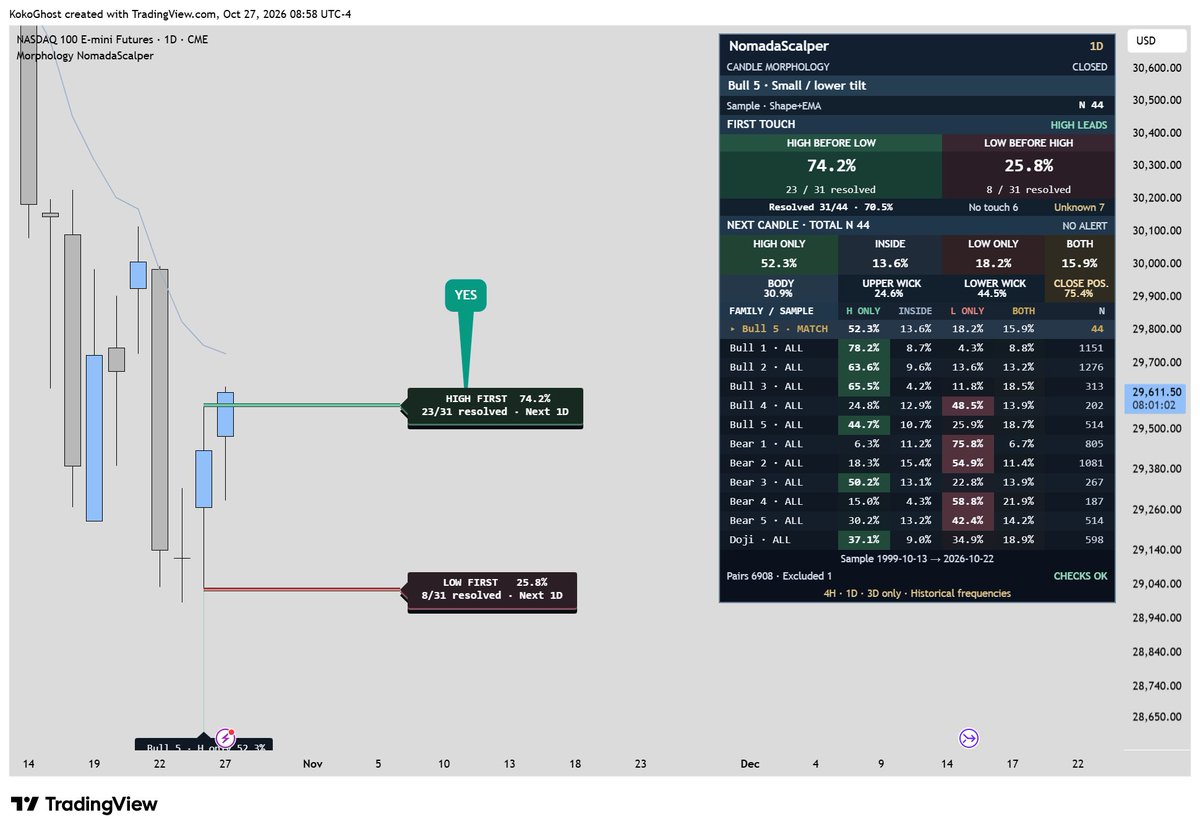
Task: Click the NO ALERT status
Action: coord(1085,226)
